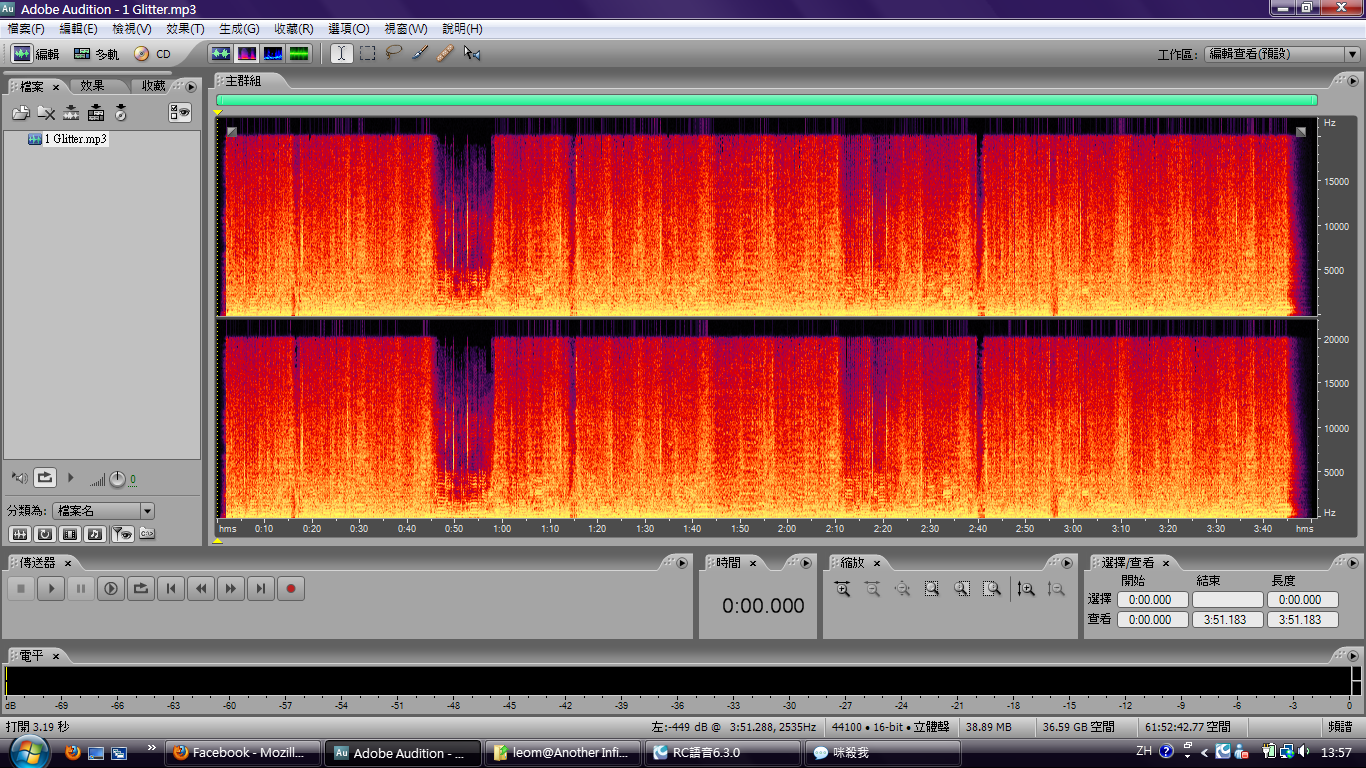This screenshot has height=768, width=1366.
Task: Open the 檔案(F) menu
Action: pyautogui.click(x=26, y=29)
